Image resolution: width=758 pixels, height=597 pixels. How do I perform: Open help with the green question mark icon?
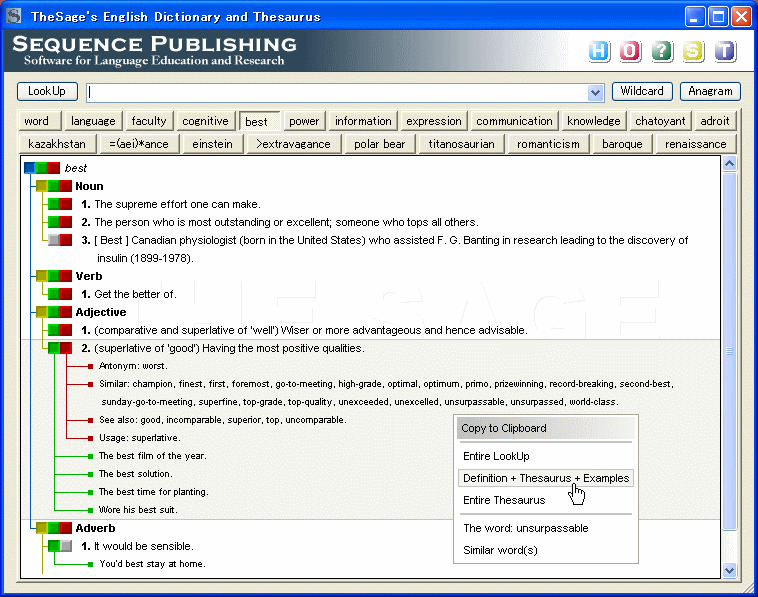click(x=661, y=51)
